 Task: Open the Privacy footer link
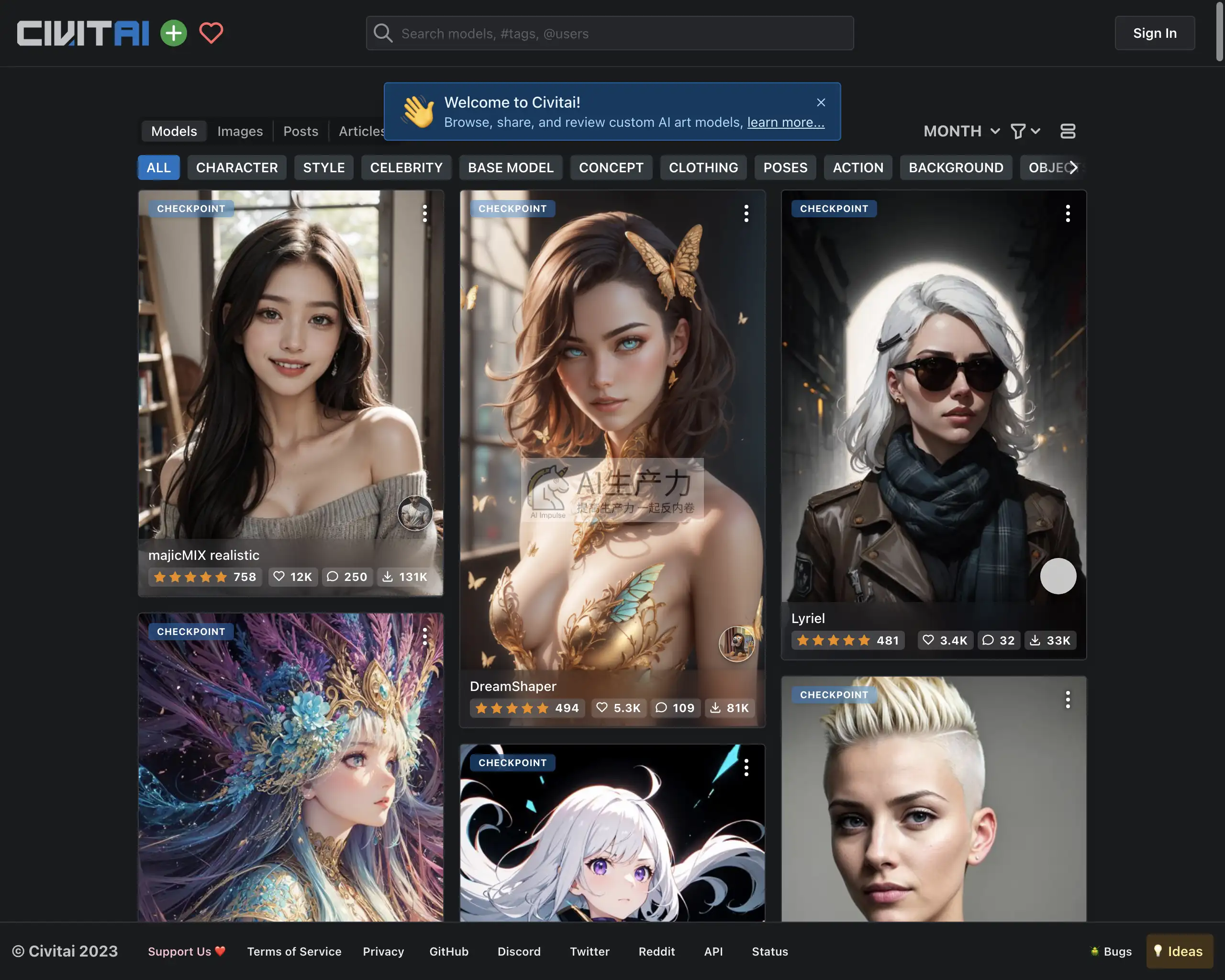[x=383, y=952]
